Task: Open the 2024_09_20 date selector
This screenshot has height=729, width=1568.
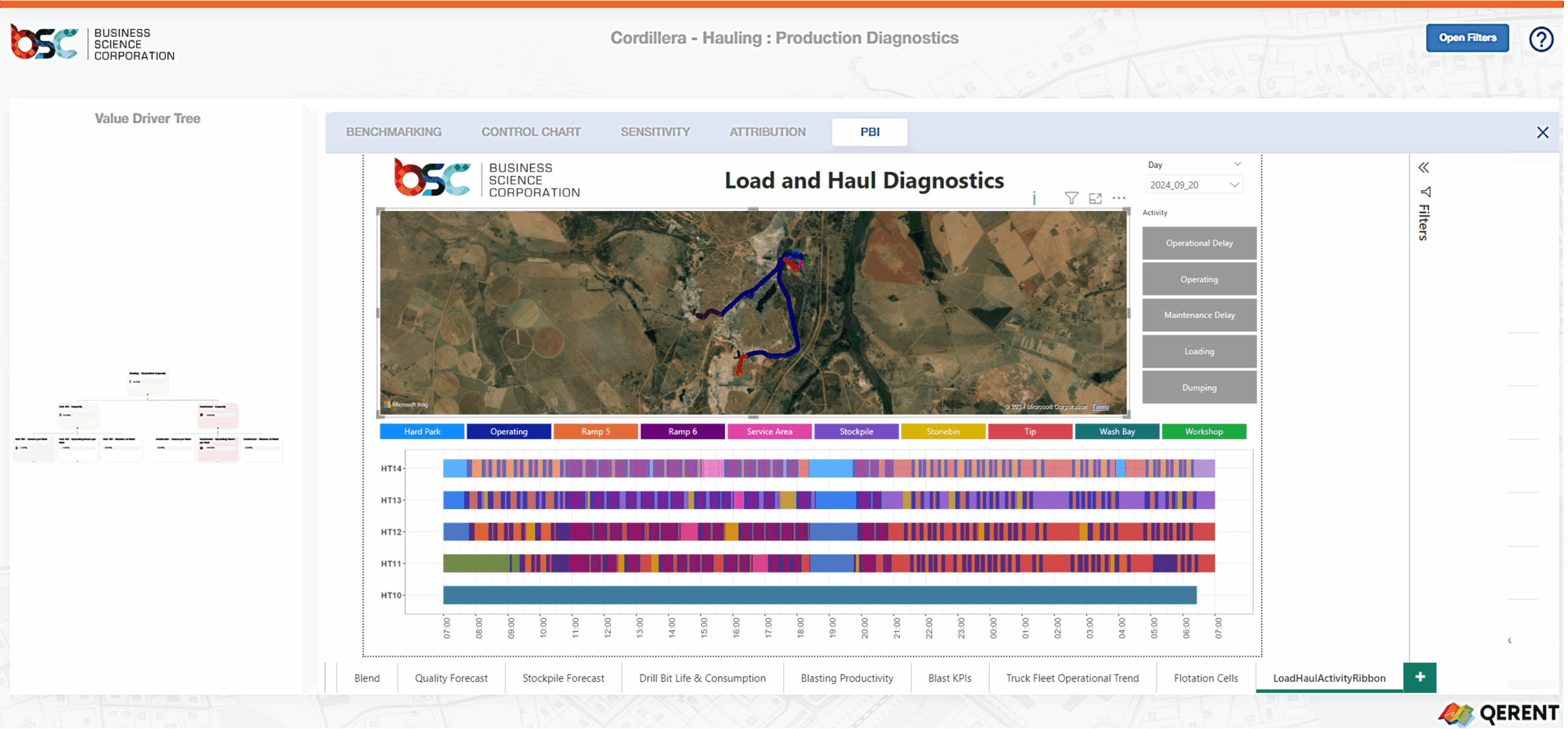Action: (1194, 184)
